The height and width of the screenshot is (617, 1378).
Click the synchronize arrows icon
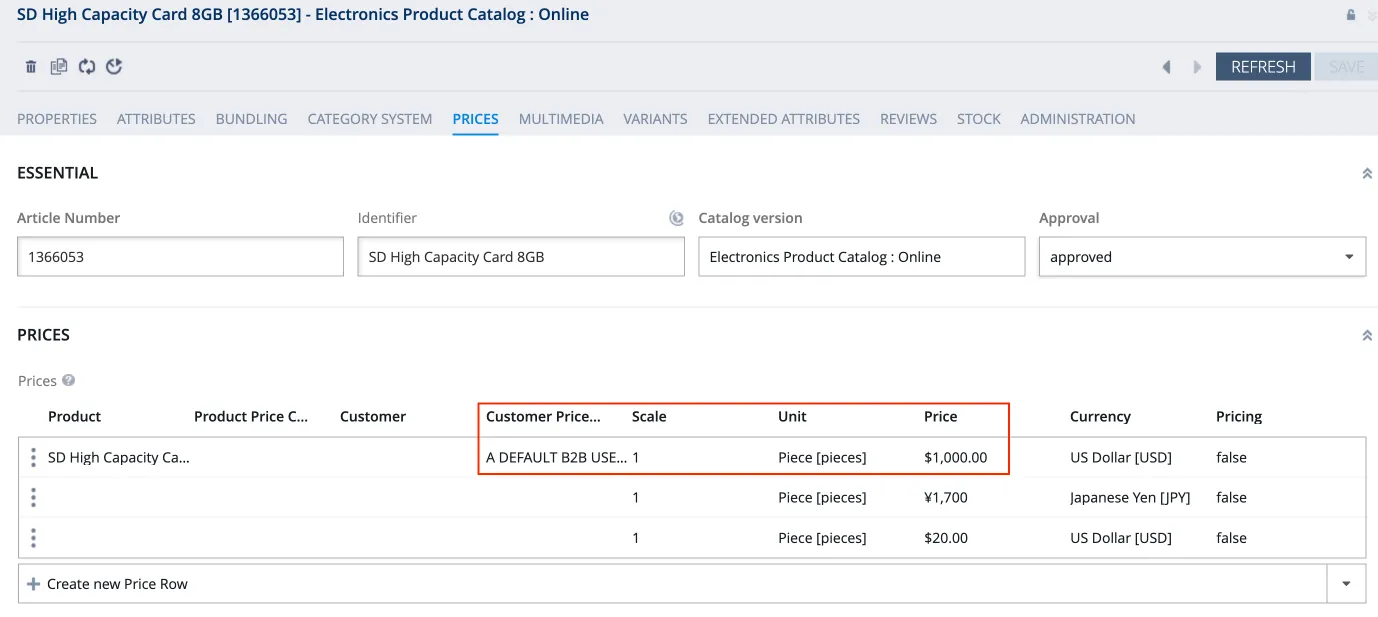click(x=87, y=67)
